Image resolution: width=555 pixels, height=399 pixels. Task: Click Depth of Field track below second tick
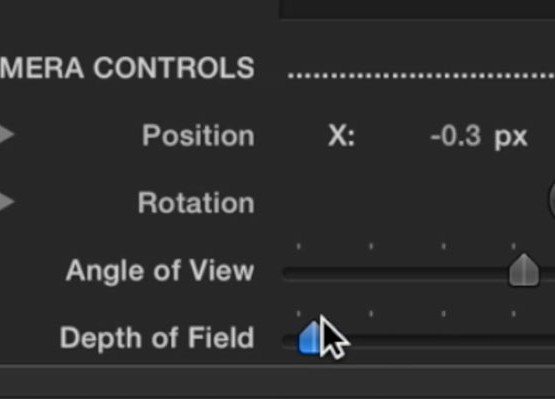(x=371, y=341)
